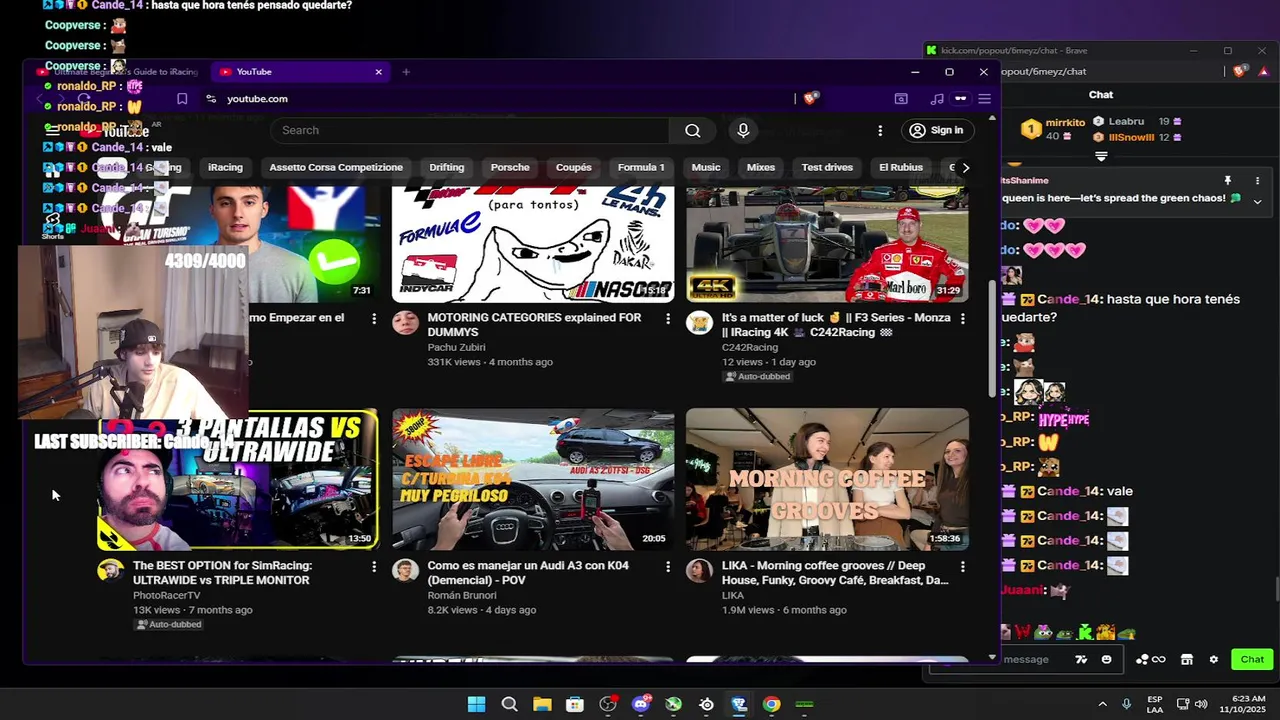Open File Explorer from the taskbar
This screenshot has width=1280, height=720.
pos(542,704)
